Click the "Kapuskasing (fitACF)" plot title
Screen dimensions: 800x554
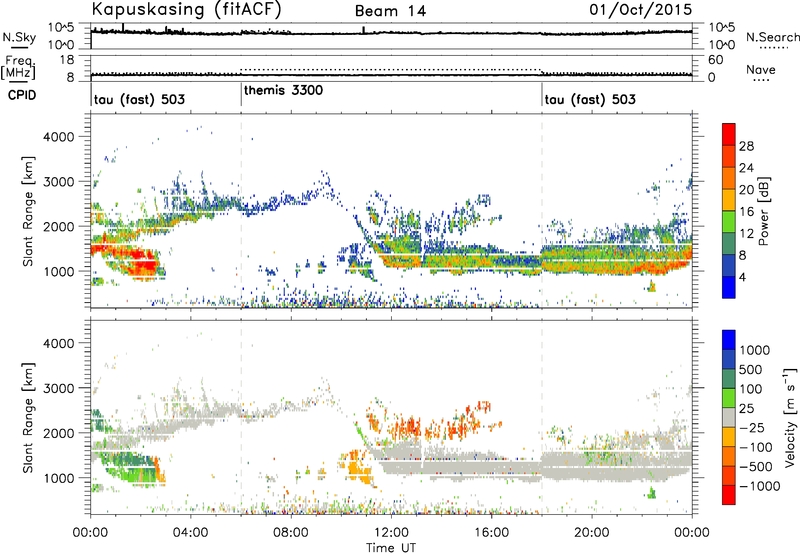click(x=186, y=10)
